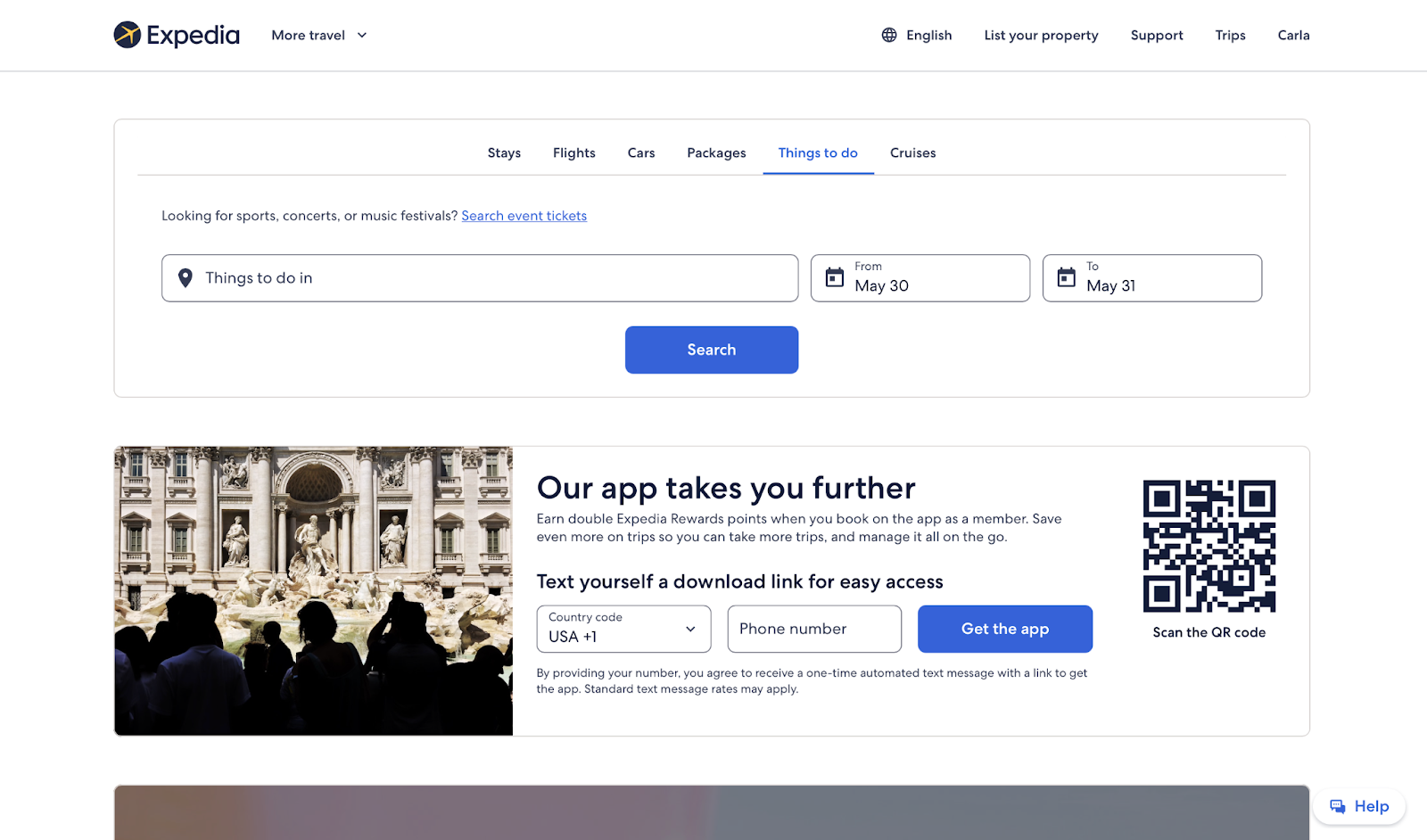This screenshot has width=1427, height=840.
Task: Expand the More travel dropdown
Action: (x=319, y=35)
